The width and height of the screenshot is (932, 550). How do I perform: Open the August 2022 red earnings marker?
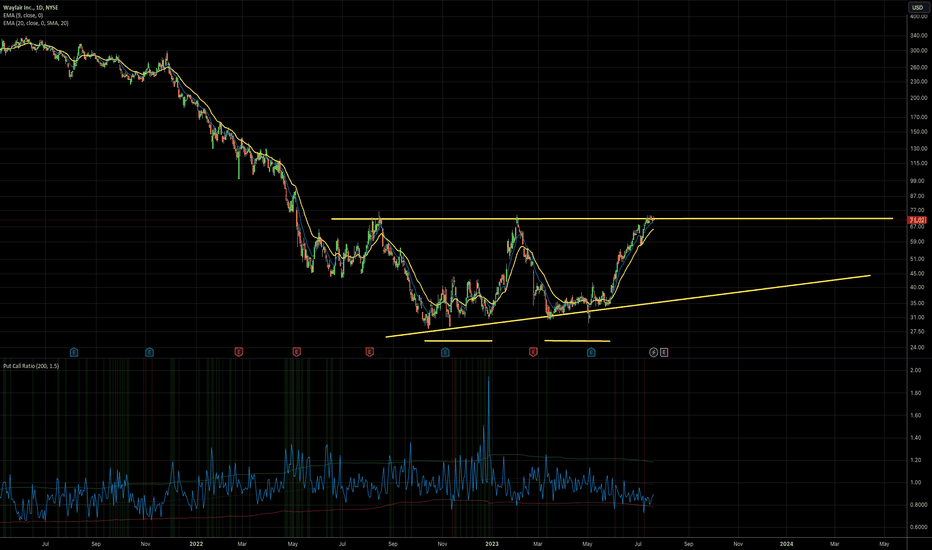click(369, 352)
